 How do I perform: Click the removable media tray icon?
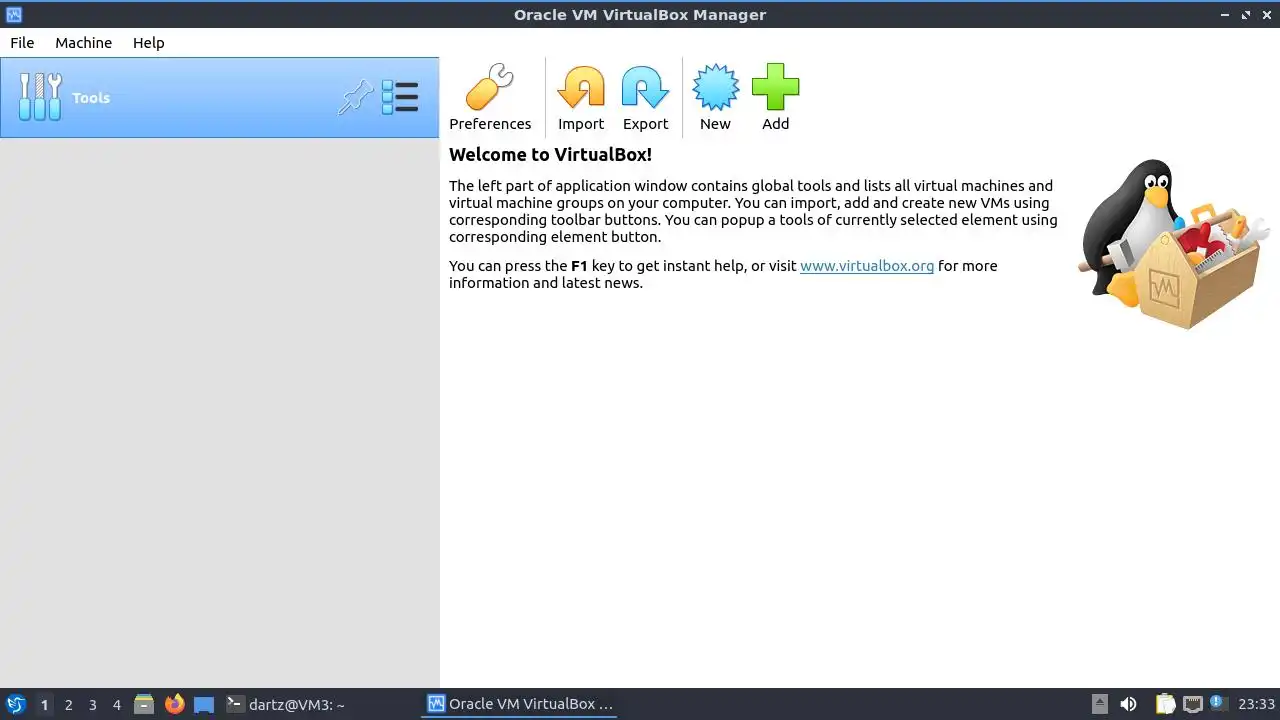click(x=1100, y=704)
